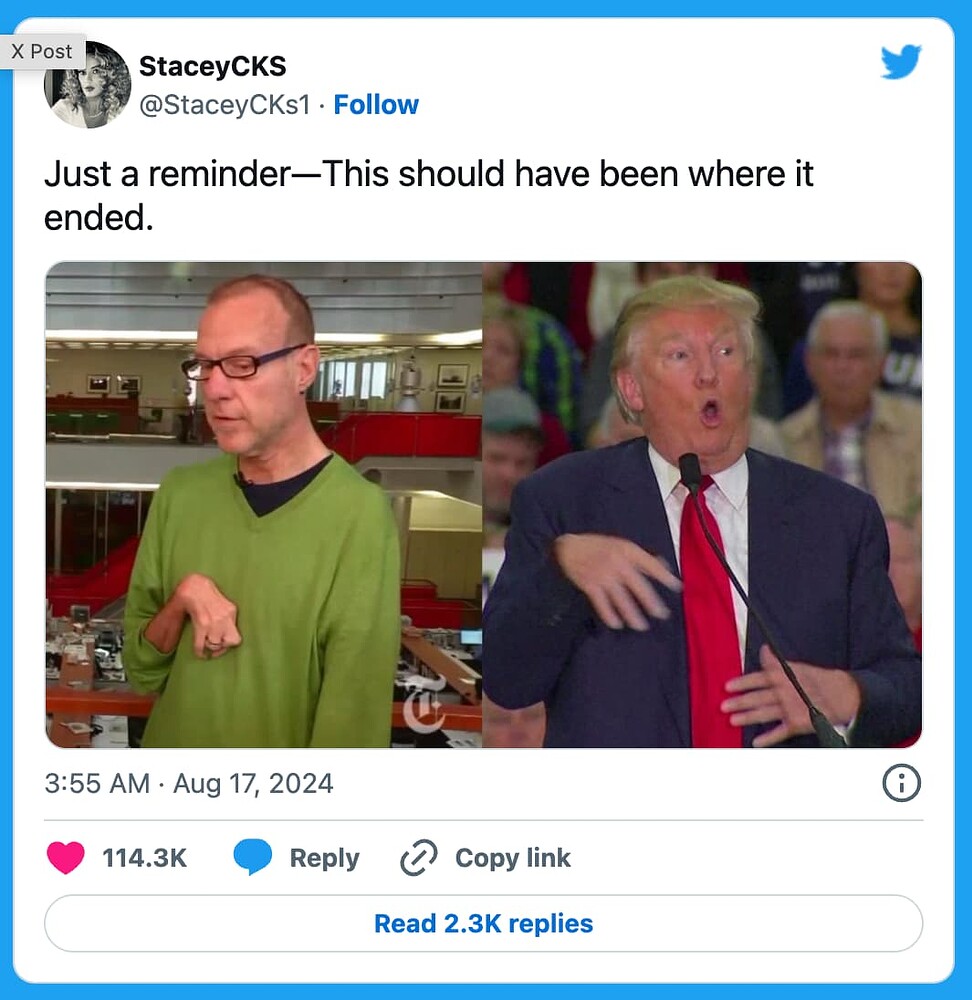
Task: Click the chain link copy icon
Action: 418,858
